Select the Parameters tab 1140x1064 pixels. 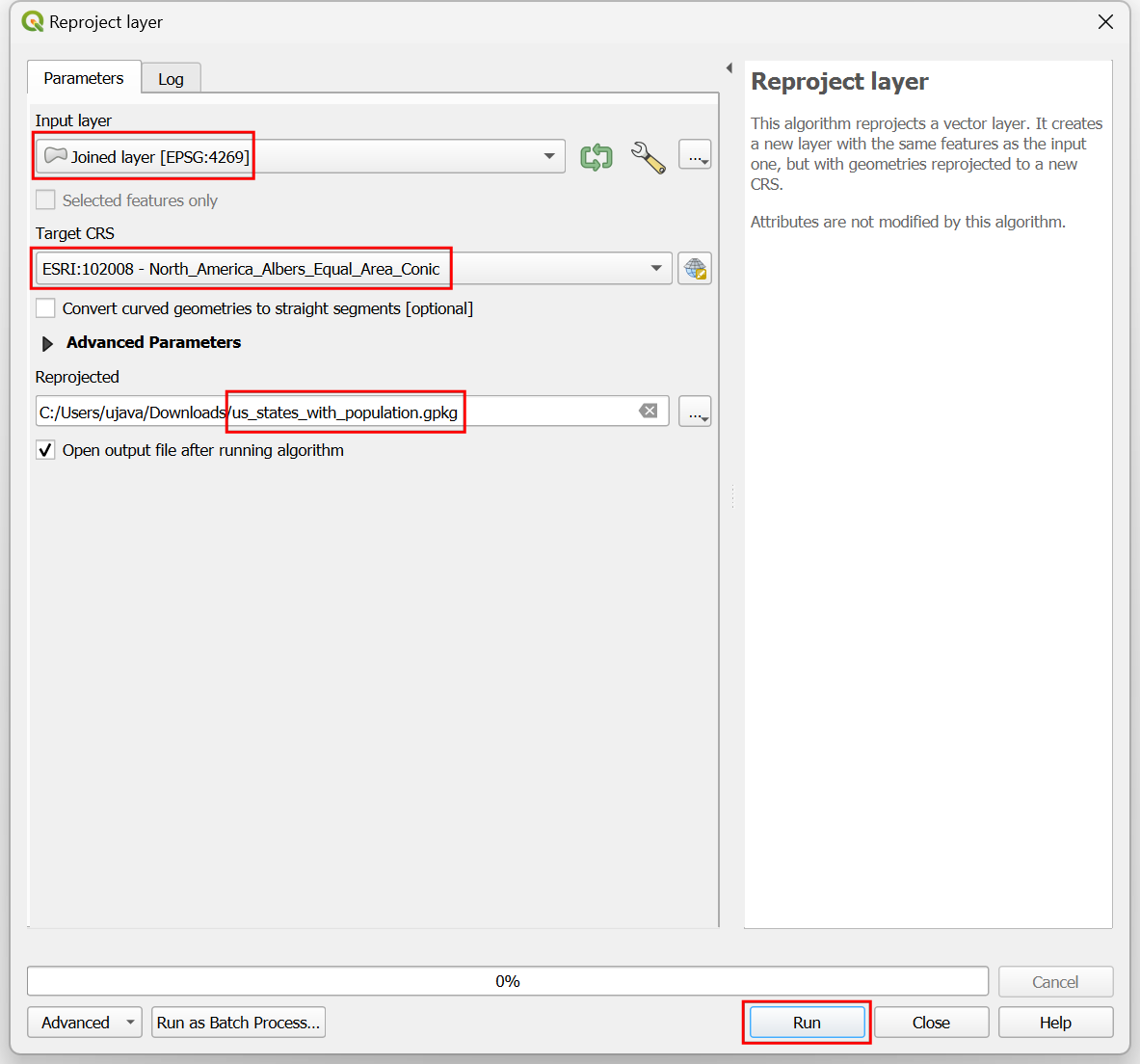[x=84, y=78]
